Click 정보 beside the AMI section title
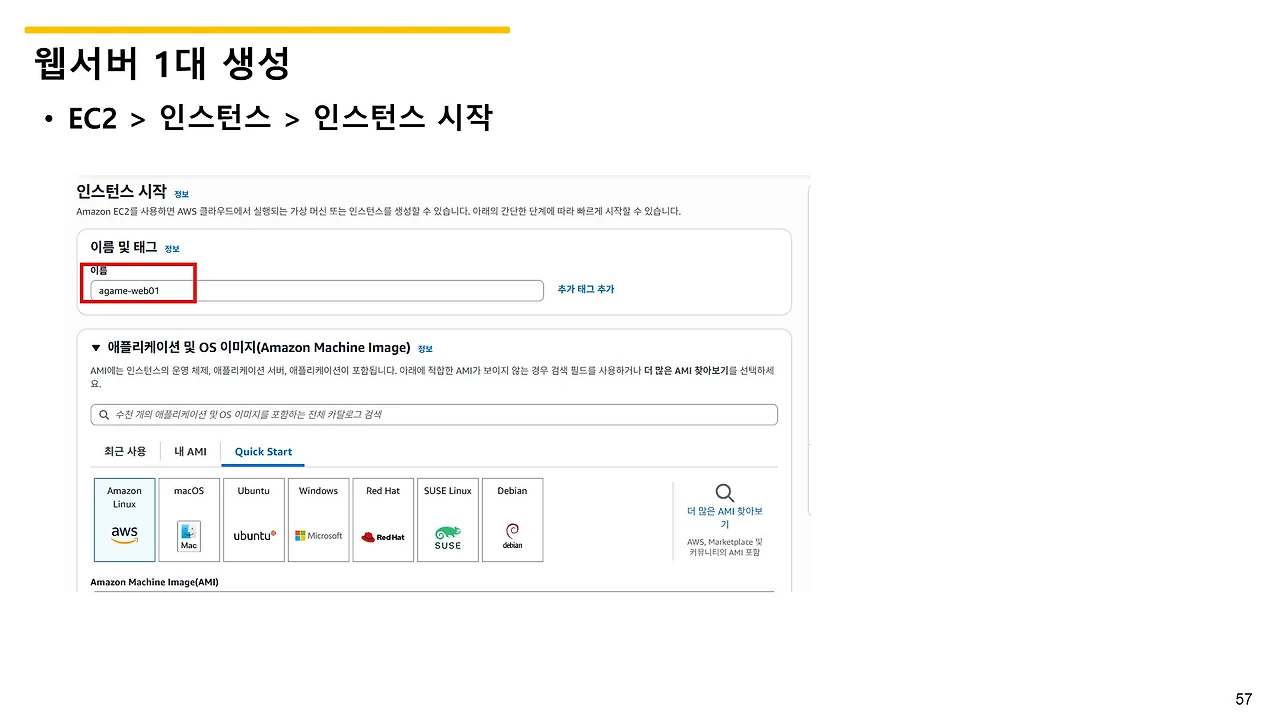The width and height of the screenshot is (1280, 720). pyautogui.click(x=425, y=348)
